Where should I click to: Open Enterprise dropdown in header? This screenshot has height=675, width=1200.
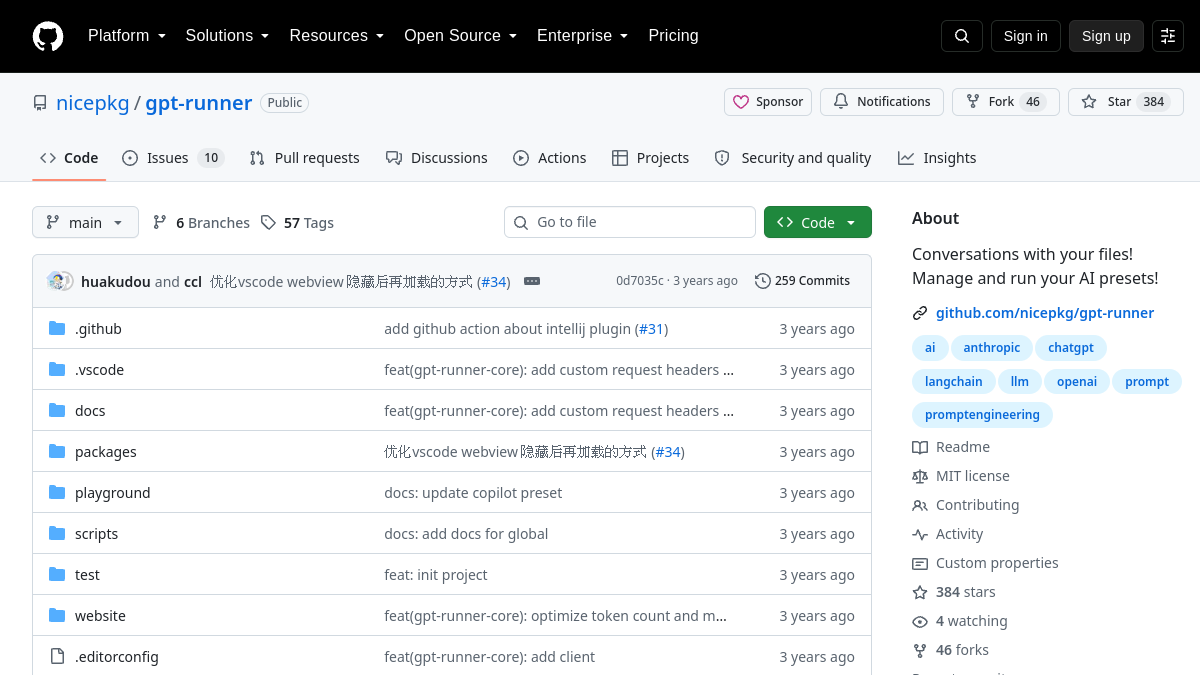click(x=583, y=36)
